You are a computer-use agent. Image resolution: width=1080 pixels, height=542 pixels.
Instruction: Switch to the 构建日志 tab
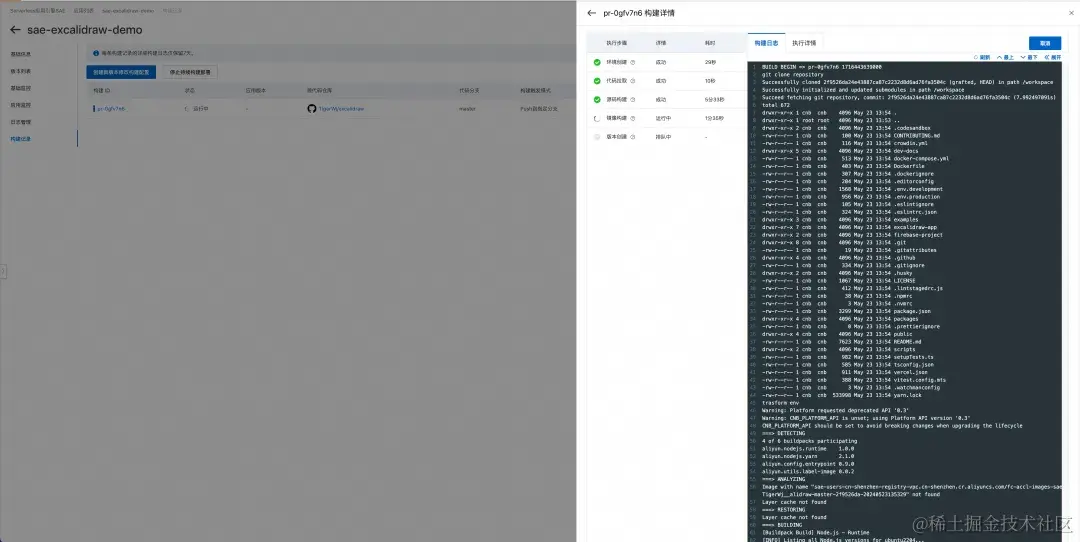(766, 43)
